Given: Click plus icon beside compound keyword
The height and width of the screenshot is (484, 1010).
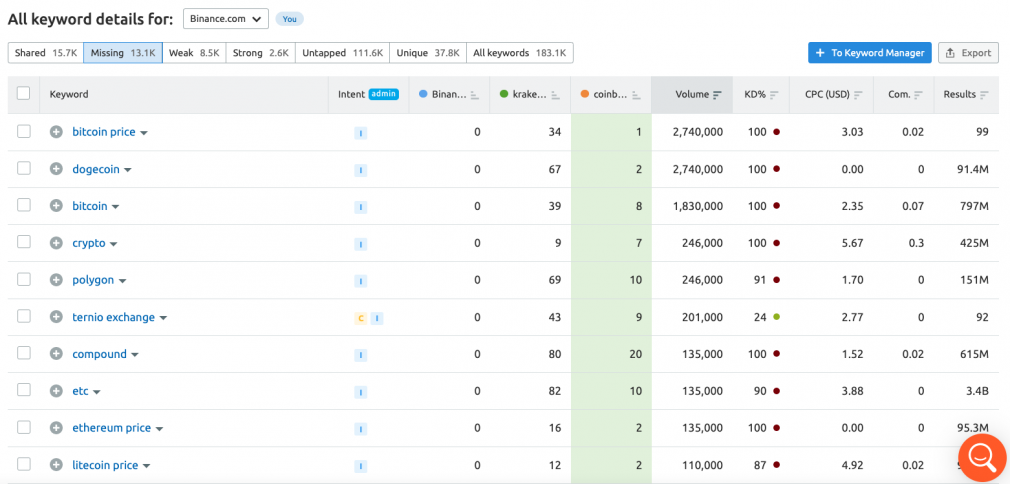Looking at the screenshot, I should tap(57, 354).
